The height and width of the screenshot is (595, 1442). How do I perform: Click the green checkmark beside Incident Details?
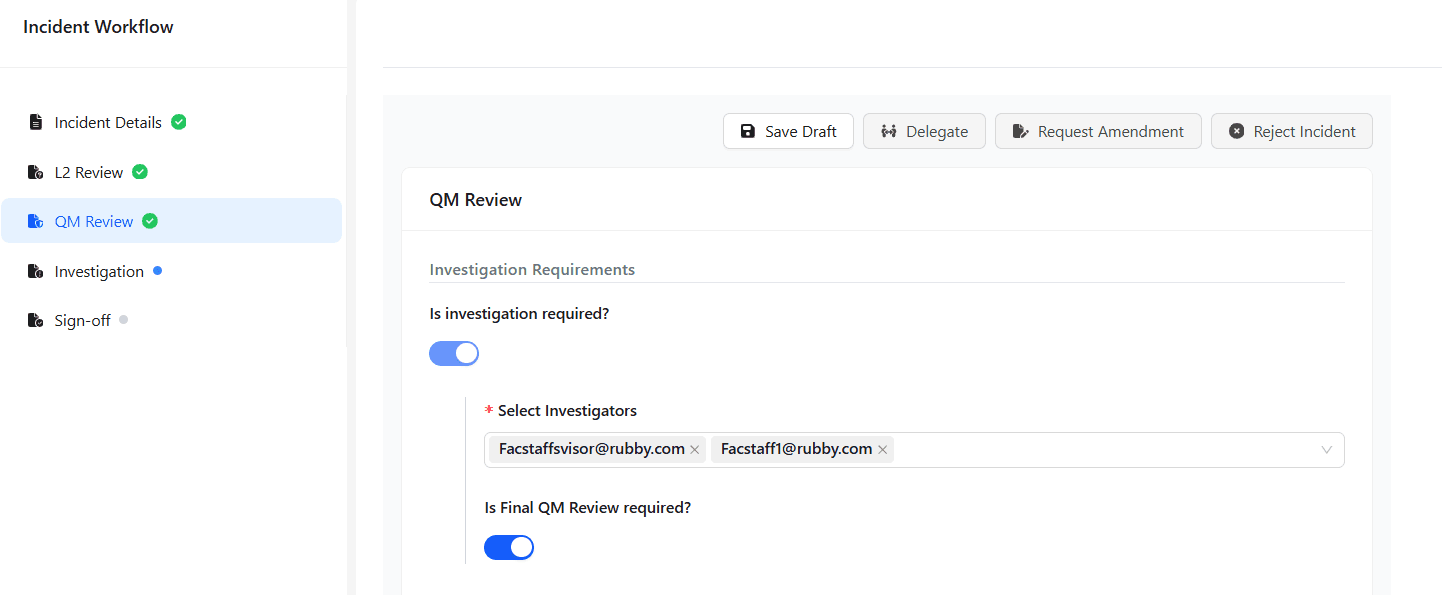179,122
